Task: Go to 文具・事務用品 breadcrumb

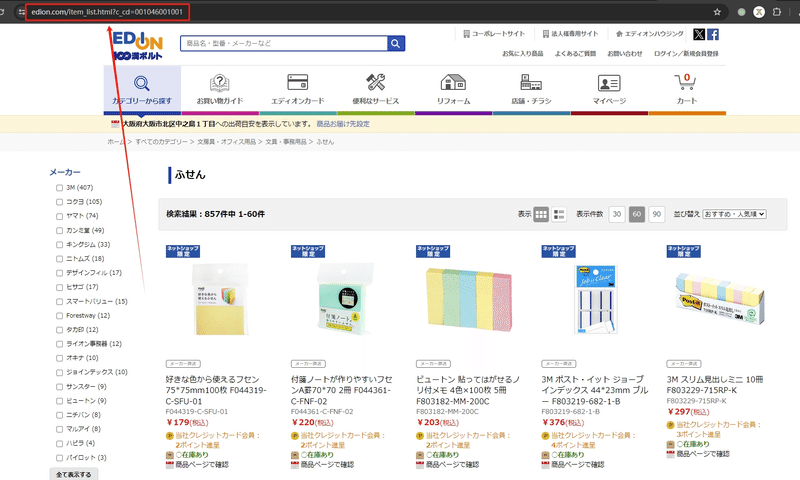Action: click(x=286, y=142)
